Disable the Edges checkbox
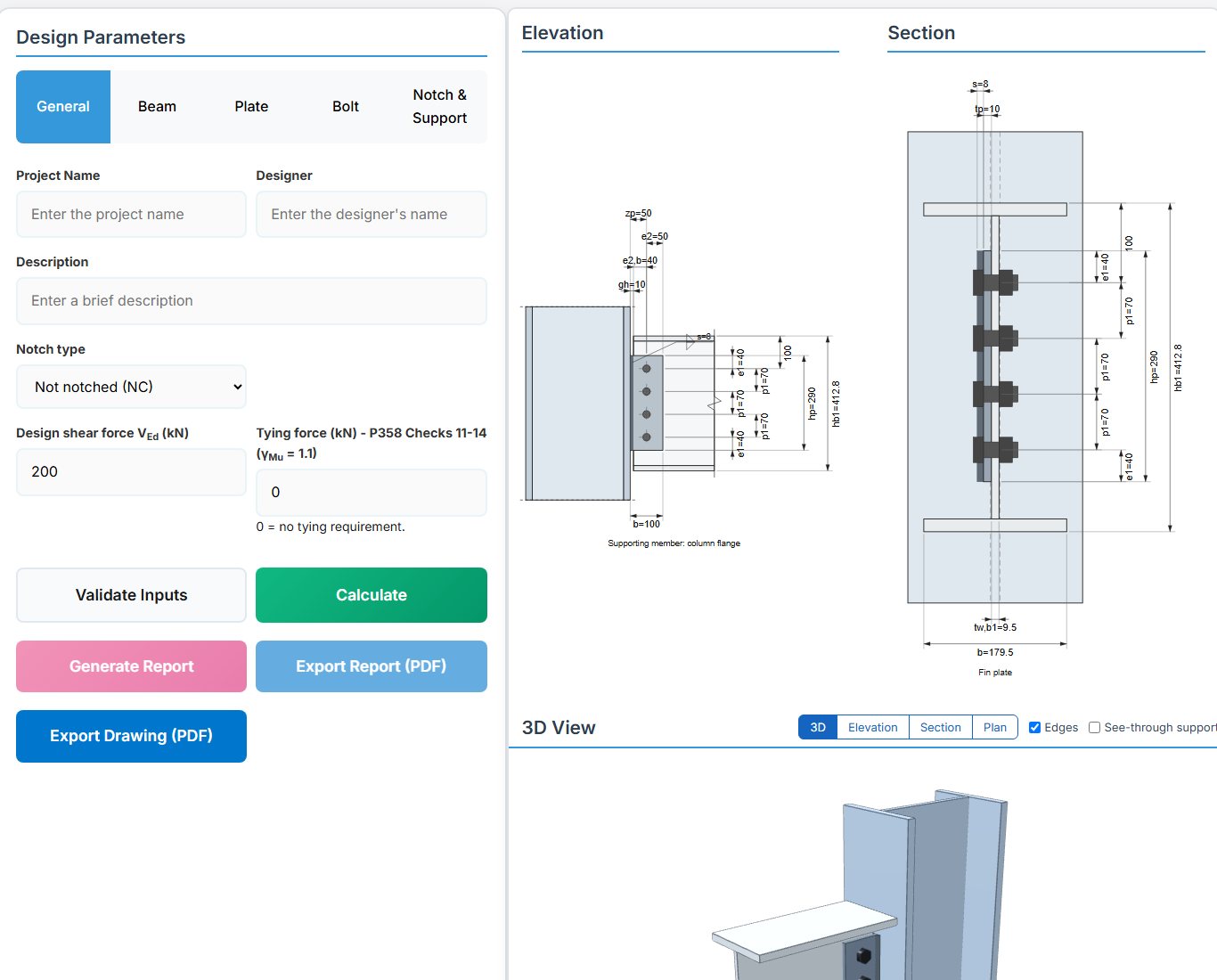This screenshot has height=980, width=1217. pos(1034,728)
